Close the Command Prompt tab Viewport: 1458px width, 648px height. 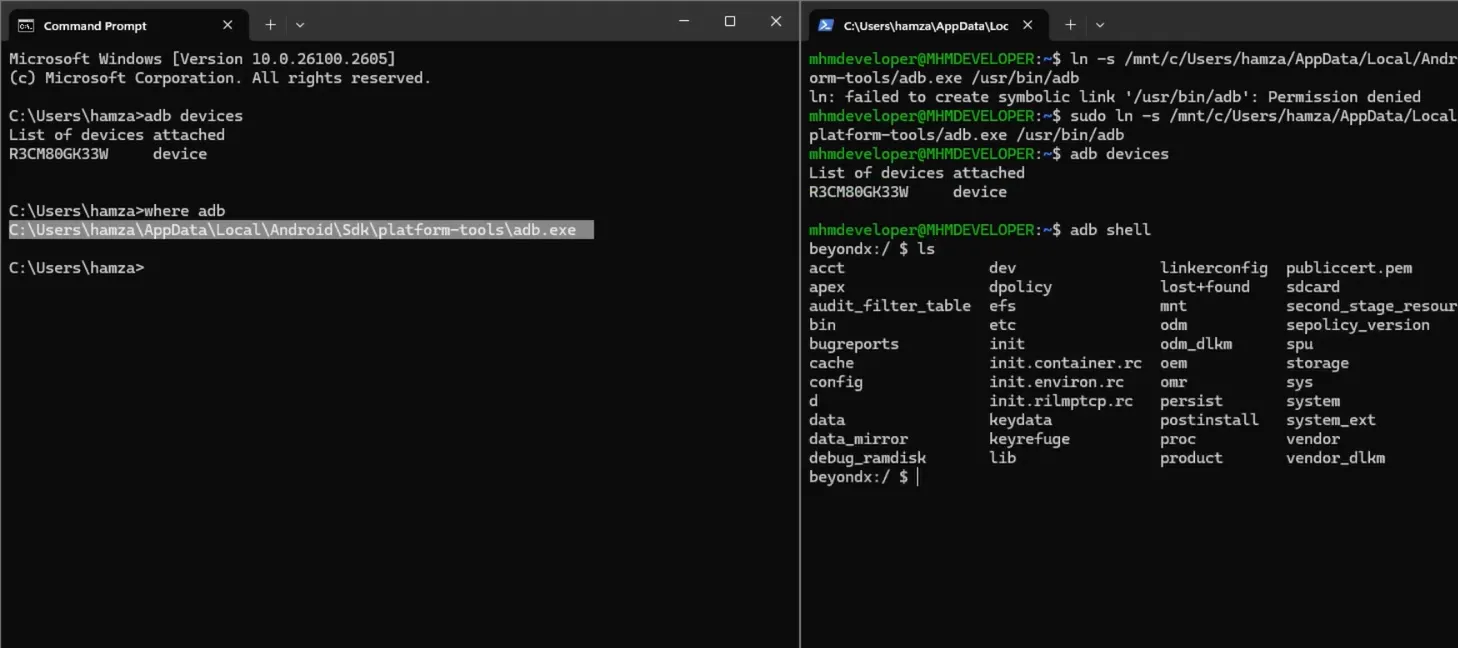pos(228,25)
